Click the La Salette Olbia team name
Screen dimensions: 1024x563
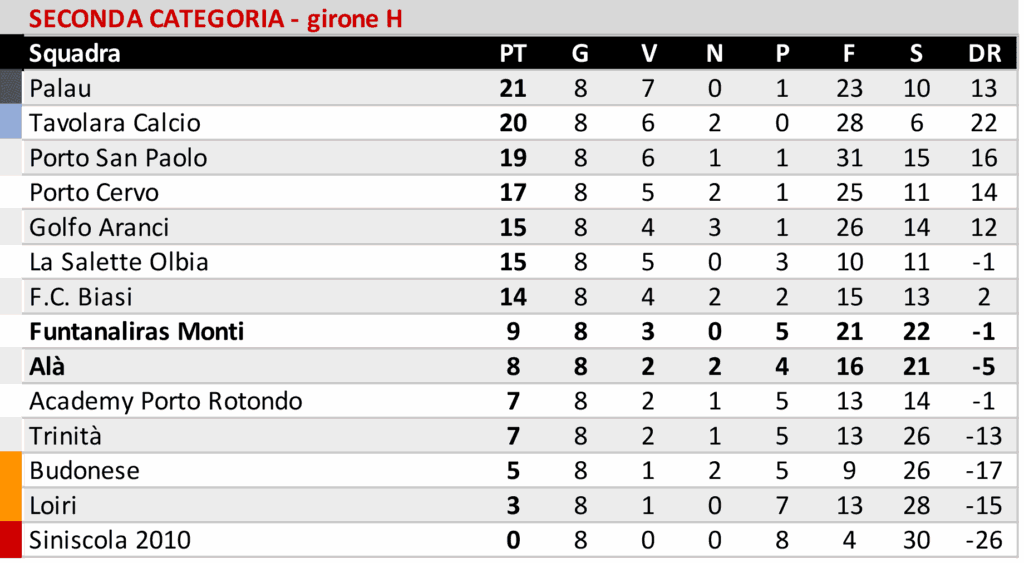click(119, 262)
